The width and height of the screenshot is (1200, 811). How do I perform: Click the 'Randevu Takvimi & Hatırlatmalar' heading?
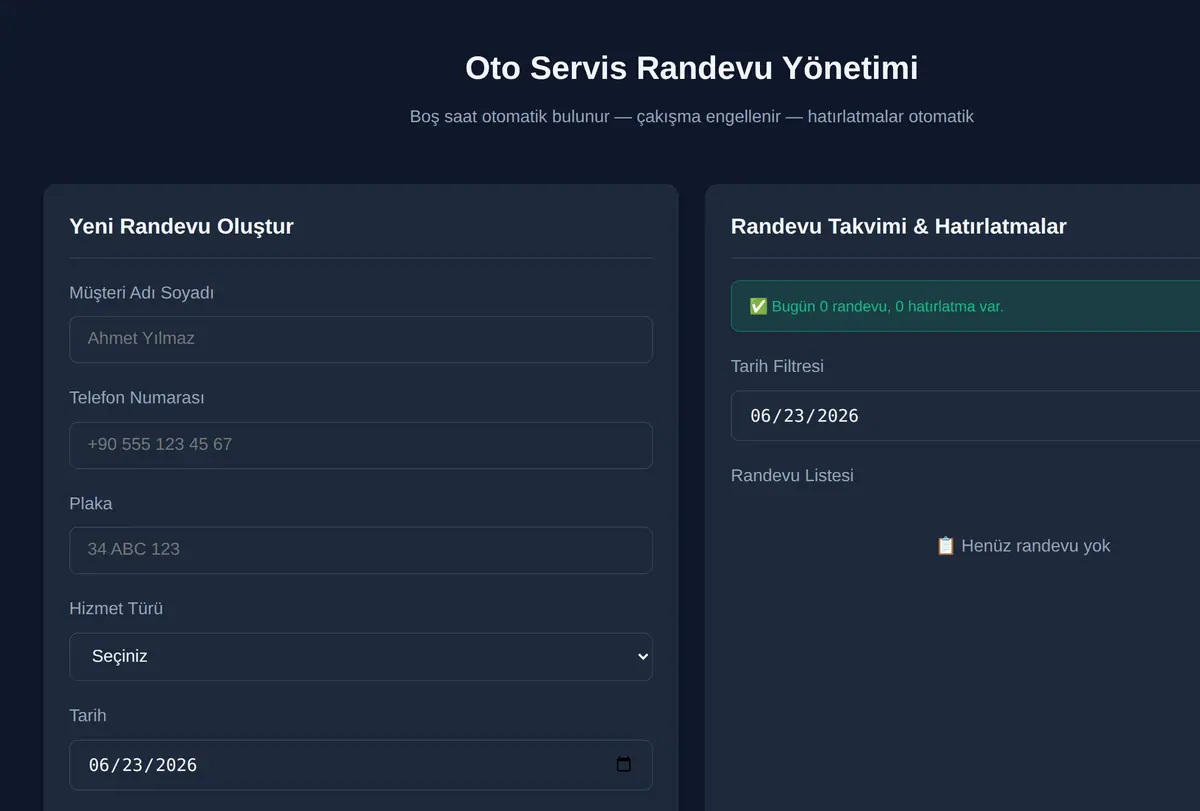pyautogui.click(x=898, y=226)
